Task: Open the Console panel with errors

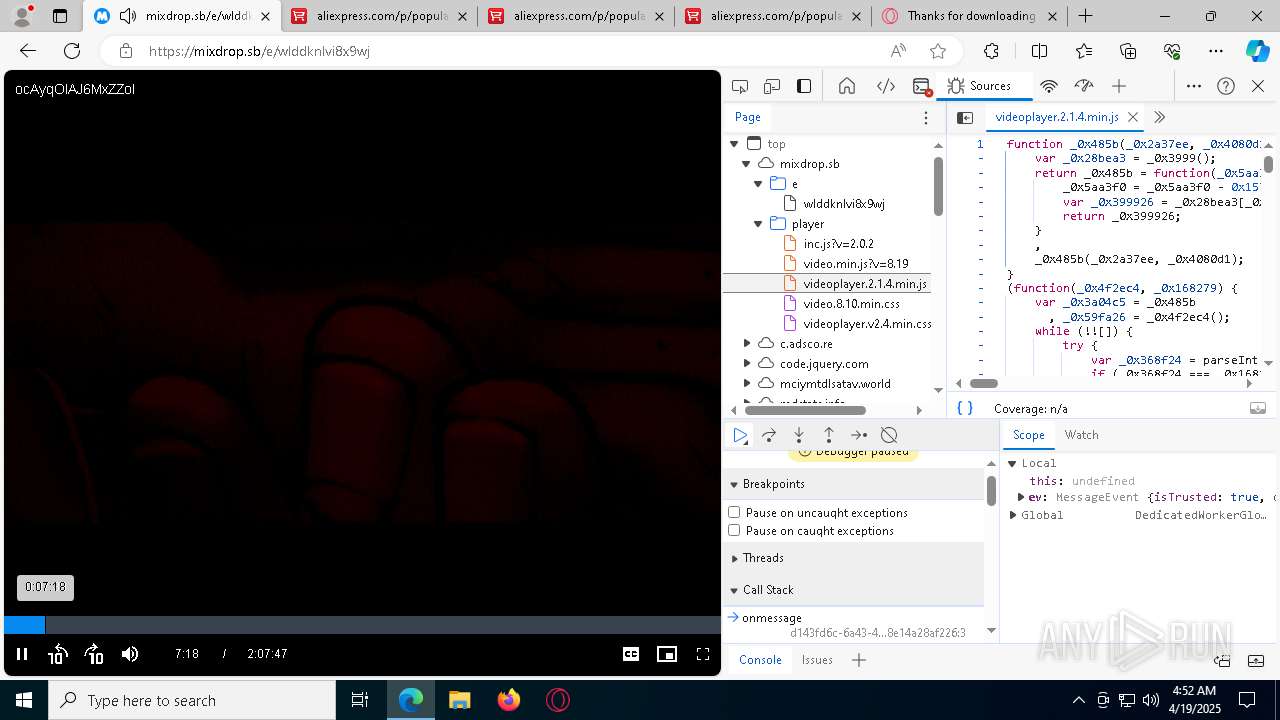Action: pos(922,86)
